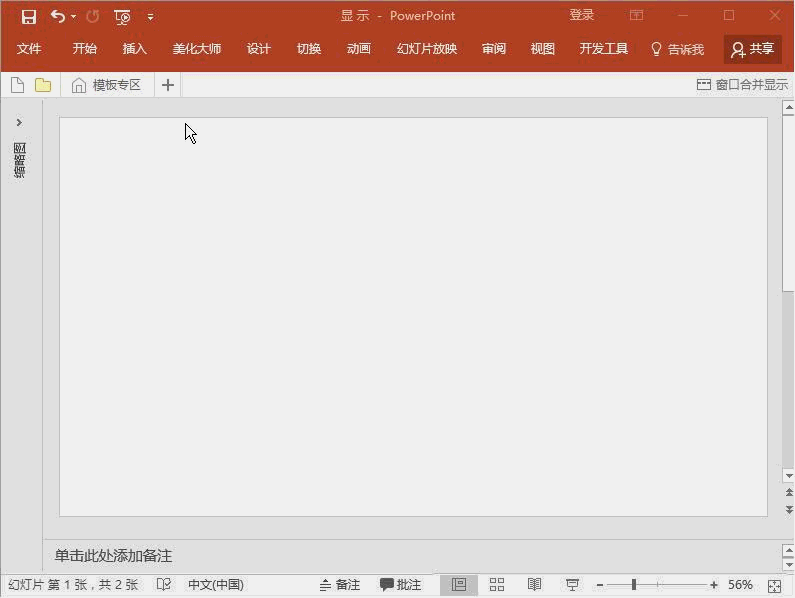
Task: Create new blank document icon
Action: pyautogui.click(x=17, y=85)
